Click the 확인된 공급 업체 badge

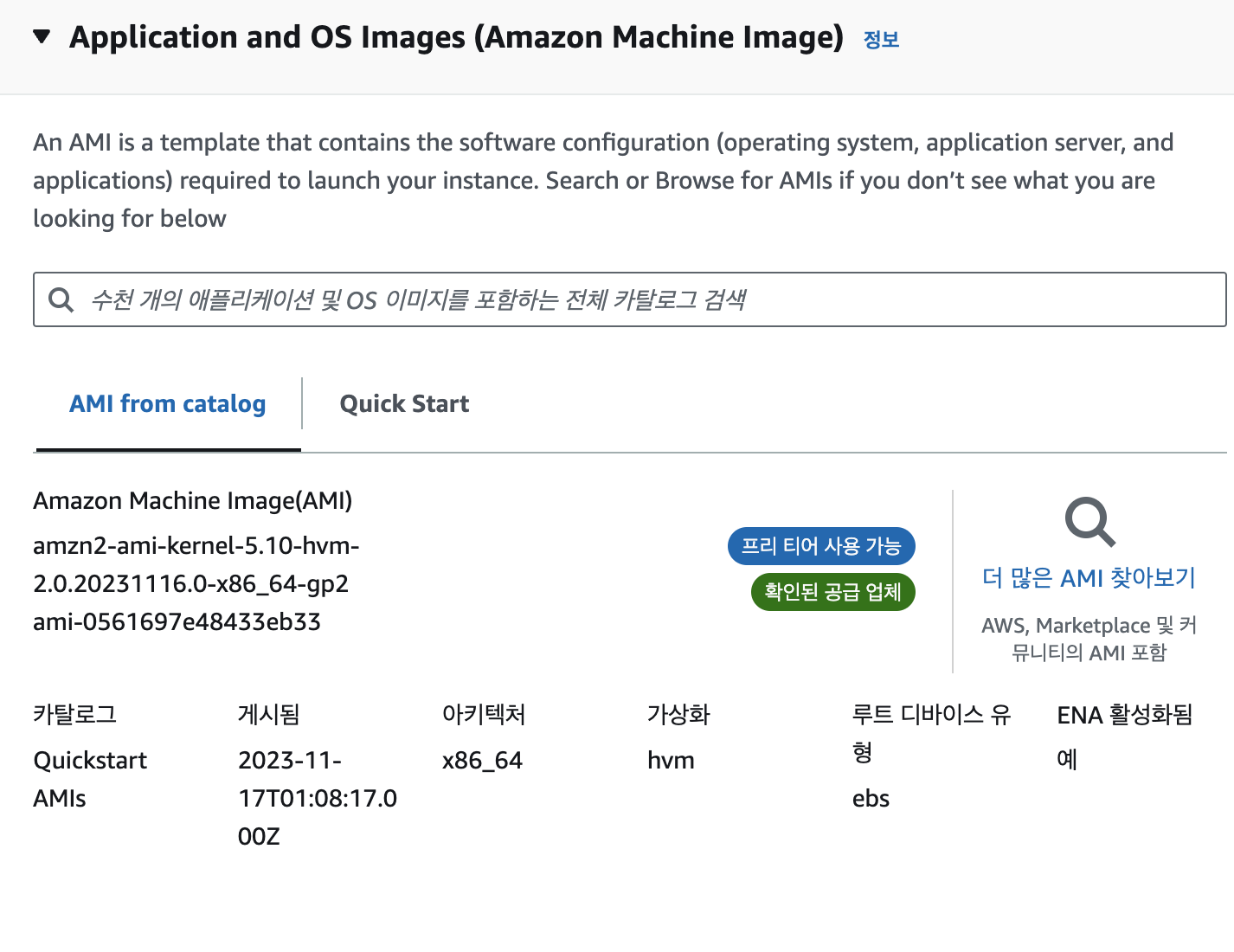click(x=832, y=592)
